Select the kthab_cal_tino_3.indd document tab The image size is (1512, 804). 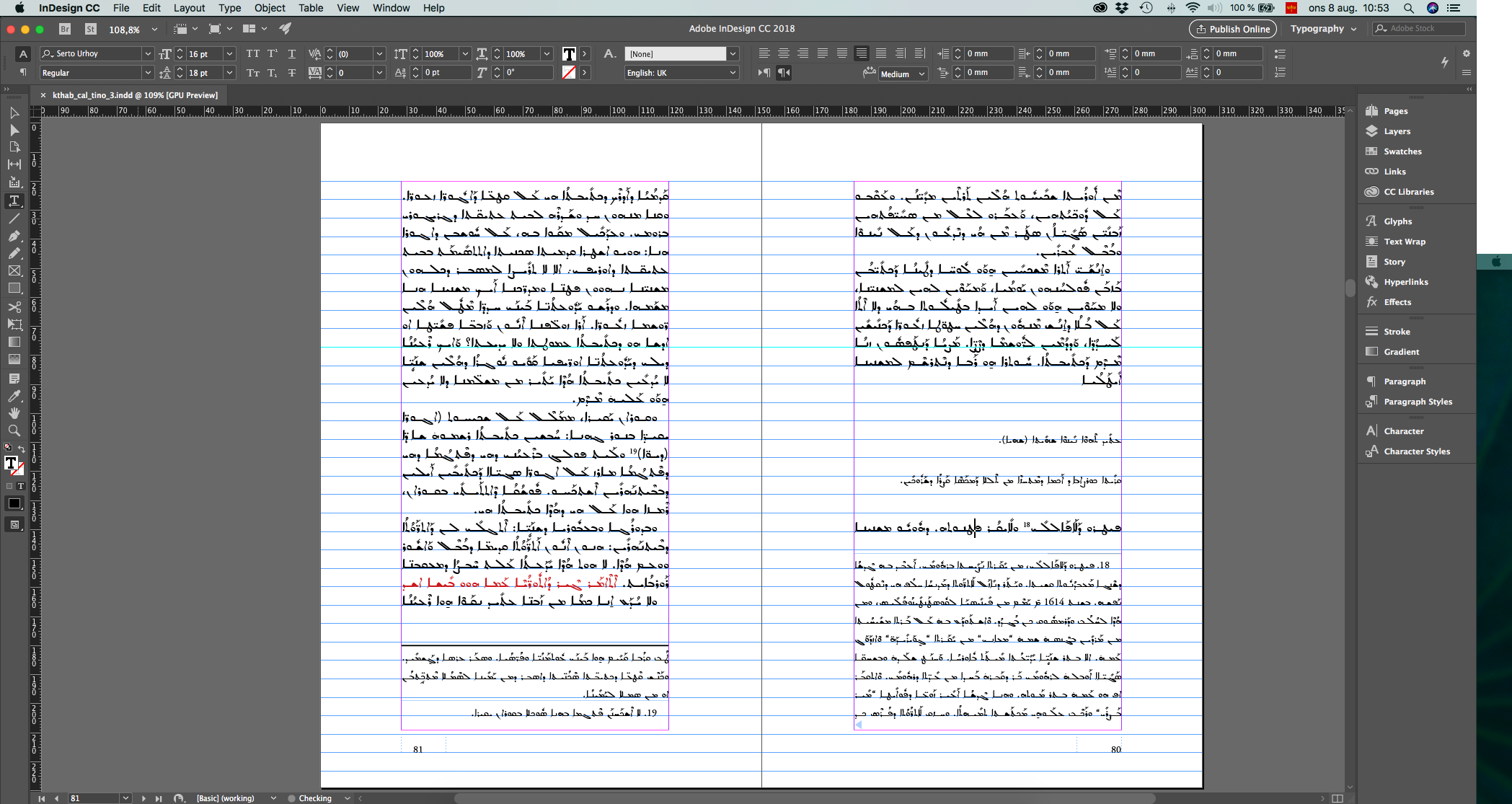click(134, 95)
